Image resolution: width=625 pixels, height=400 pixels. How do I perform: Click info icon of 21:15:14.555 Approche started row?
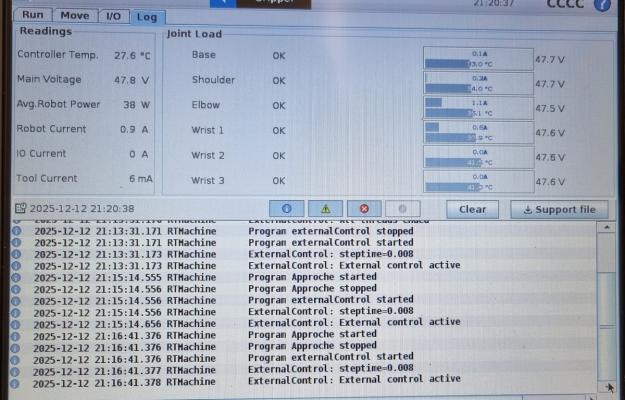16,277
